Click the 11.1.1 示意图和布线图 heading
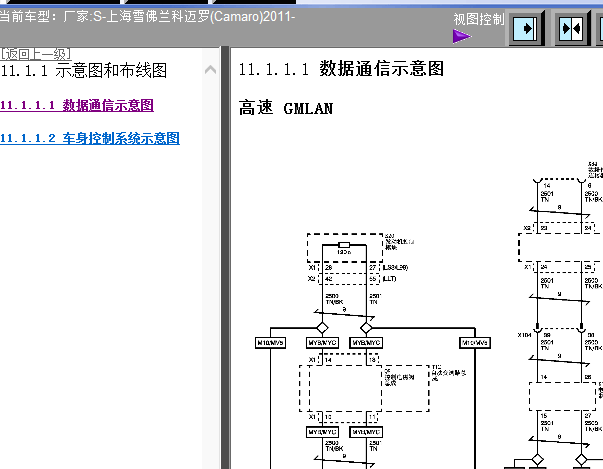The width and height of the screenshot is (603, 469). coord(83,71)
